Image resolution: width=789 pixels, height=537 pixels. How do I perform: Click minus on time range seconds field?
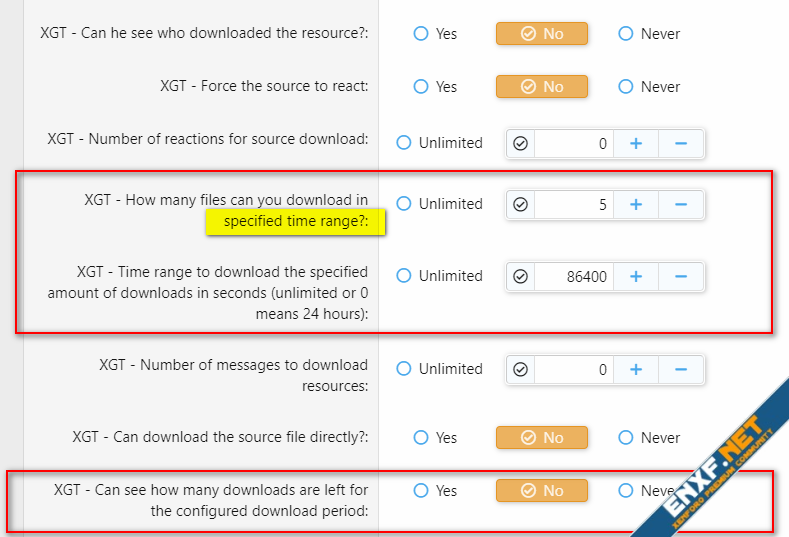(681, 277)
